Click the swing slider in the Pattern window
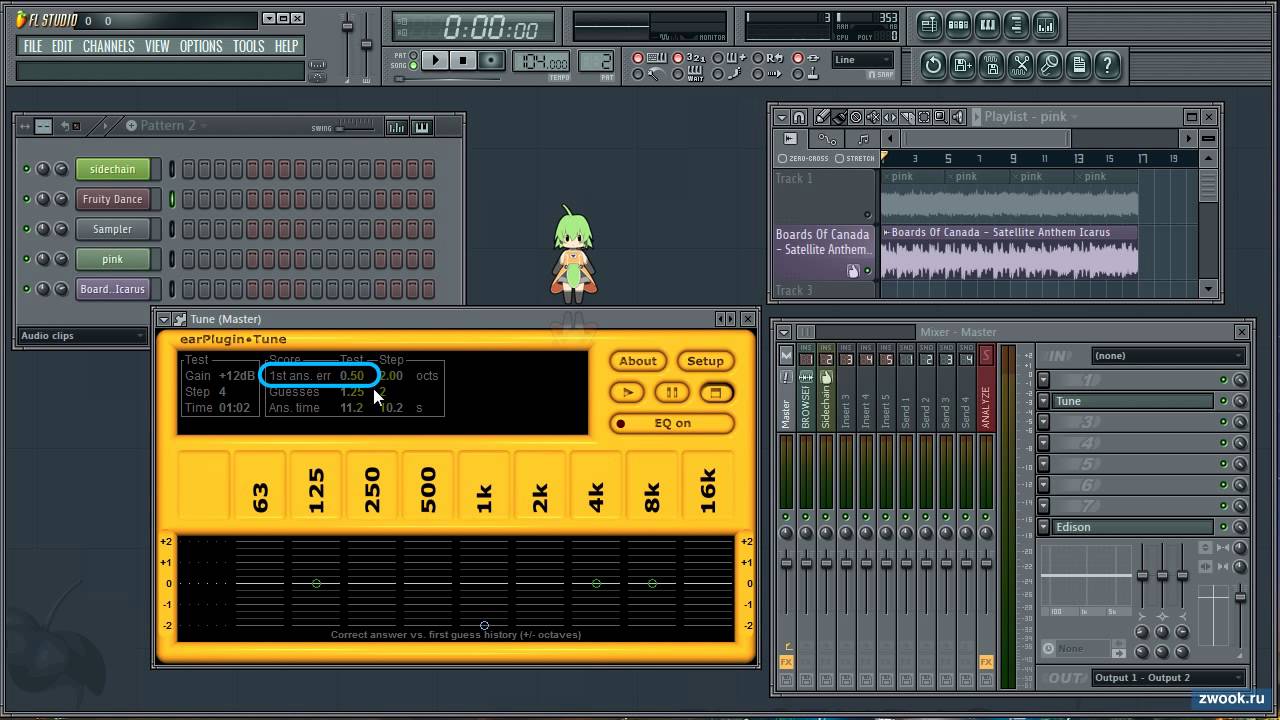1280x720 pixels. [355, 127]
